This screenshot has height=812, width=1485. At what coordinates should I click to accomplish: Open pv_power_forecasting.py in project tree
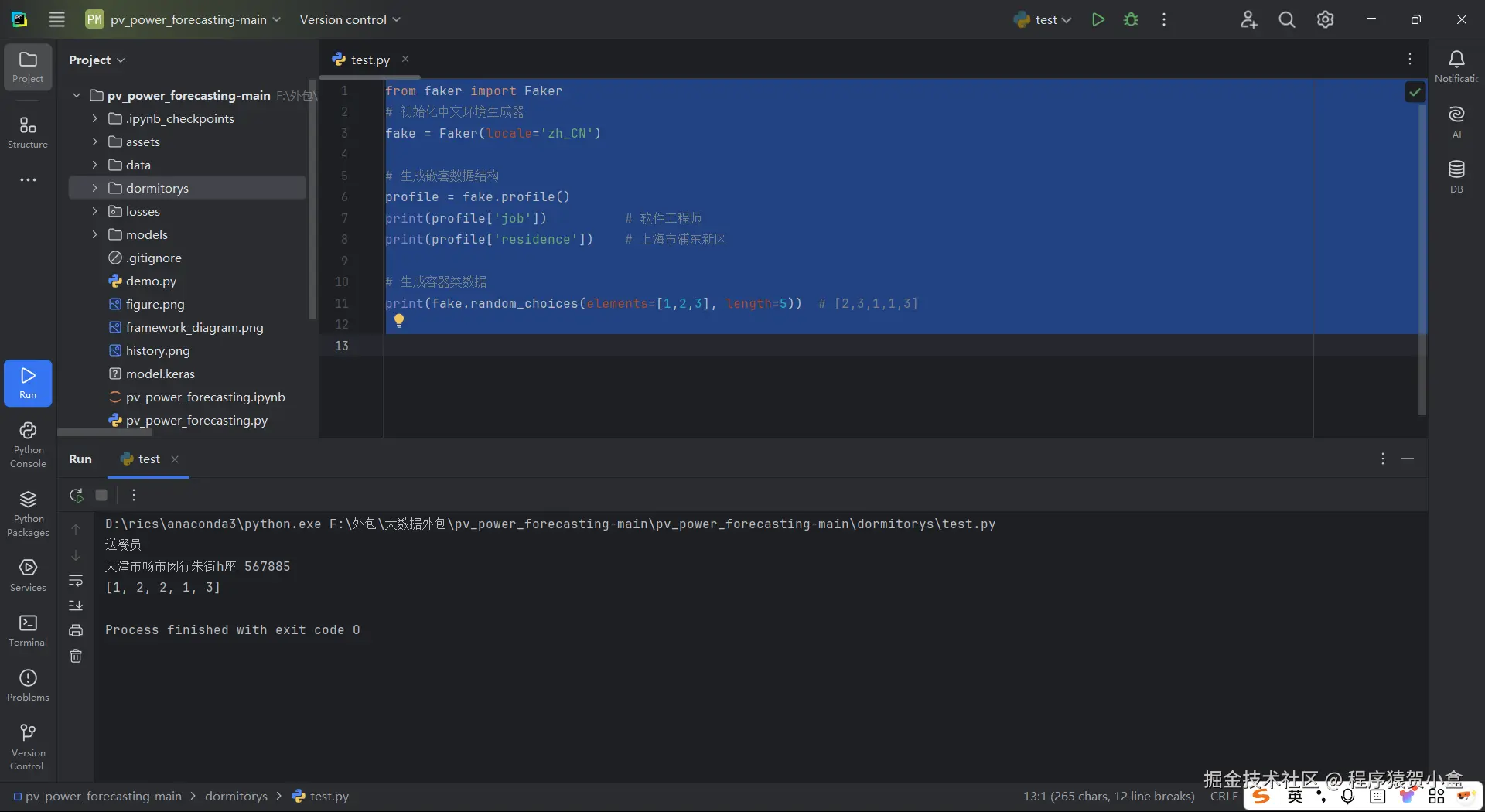(196, 420)
